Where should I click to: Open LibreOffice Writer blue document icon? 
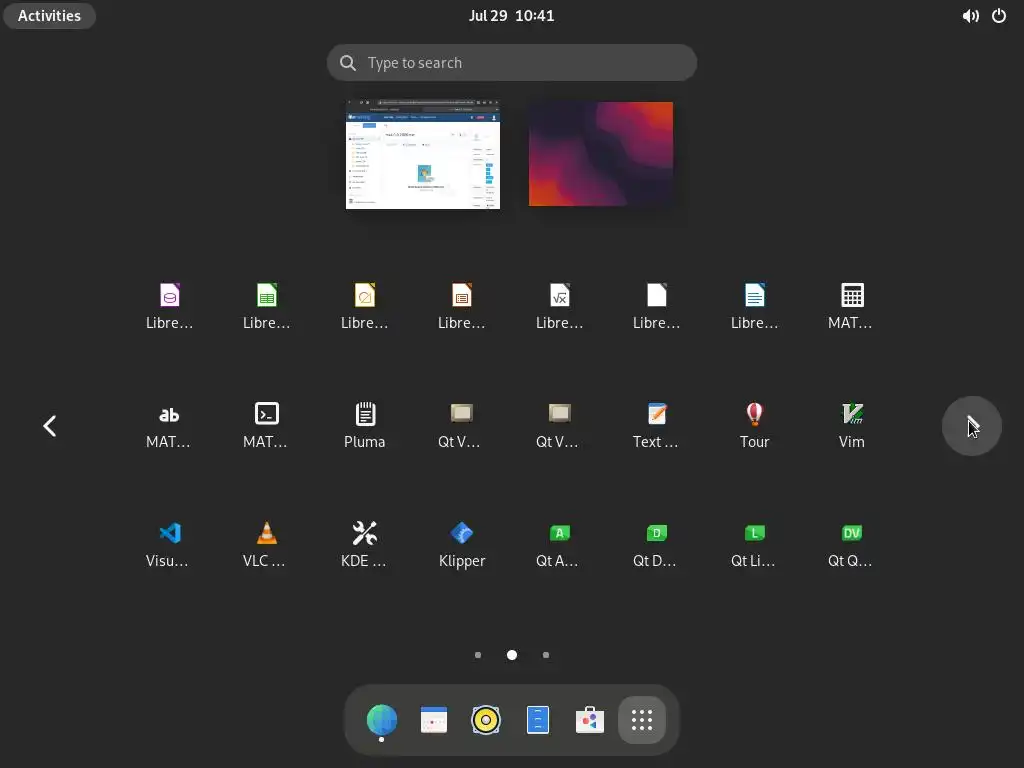click(x=754, y=295)
